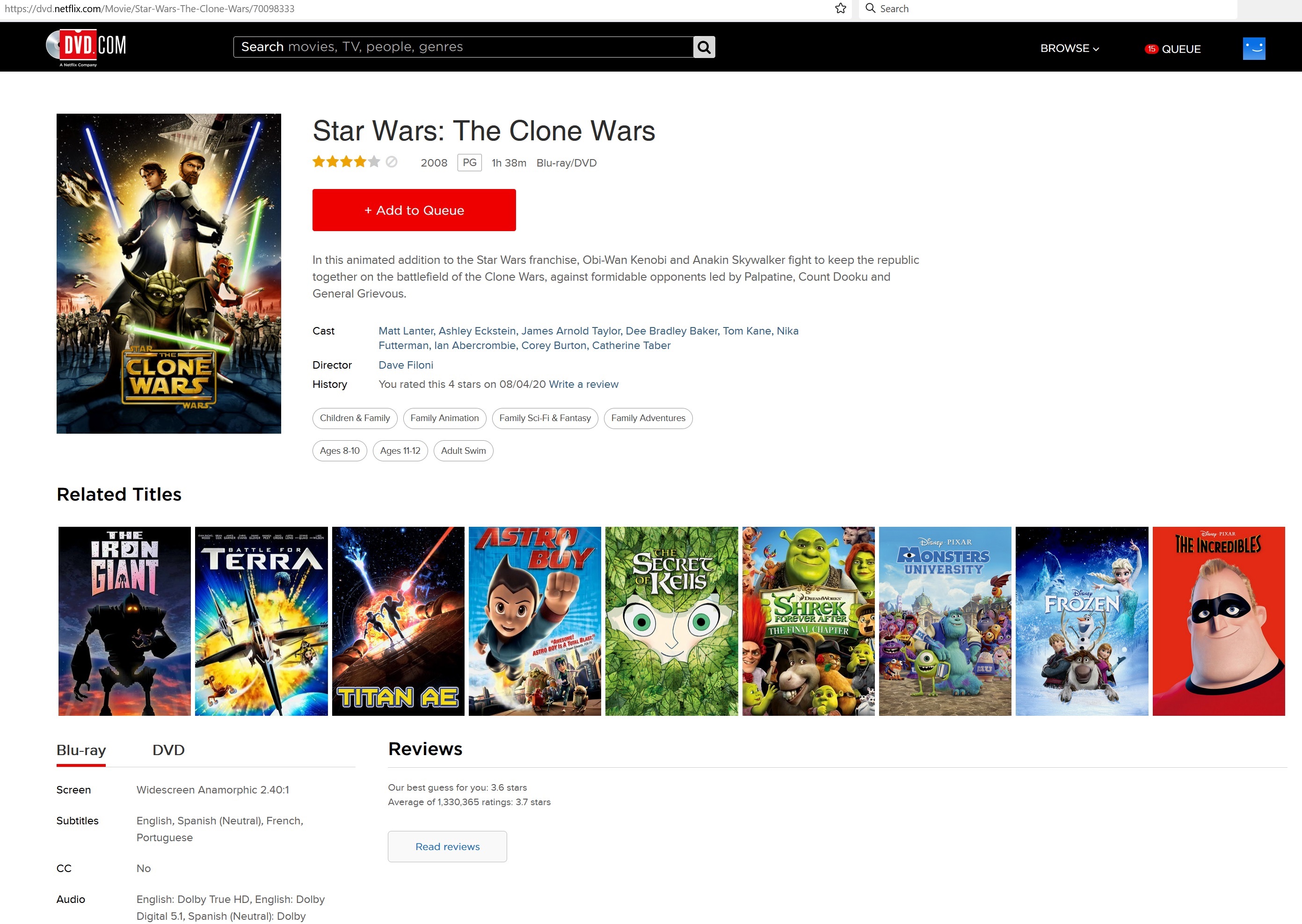Viewport: 1302px width, 924px height.
Task: Click the browser search magnifier icon
Action: click(870, 8)
